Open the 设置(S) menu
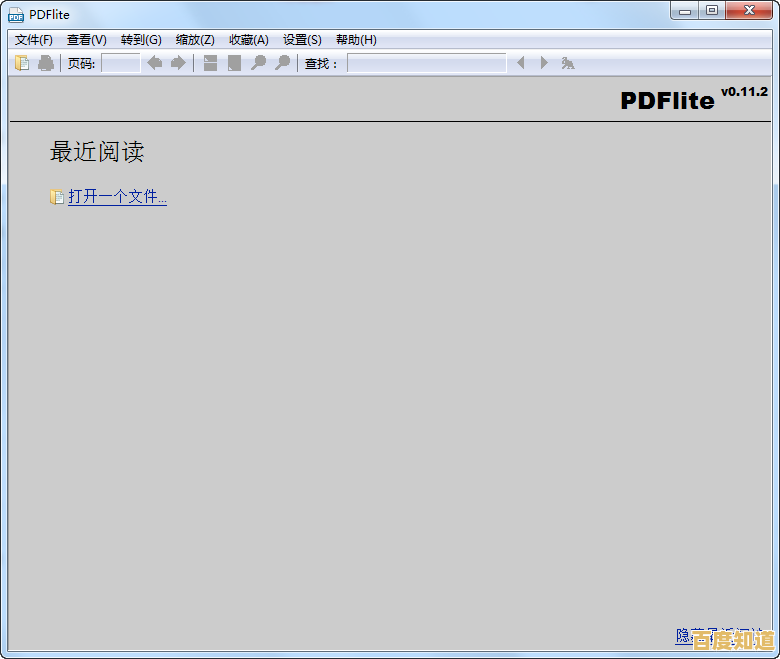The image size is (780, 659). 302,40
